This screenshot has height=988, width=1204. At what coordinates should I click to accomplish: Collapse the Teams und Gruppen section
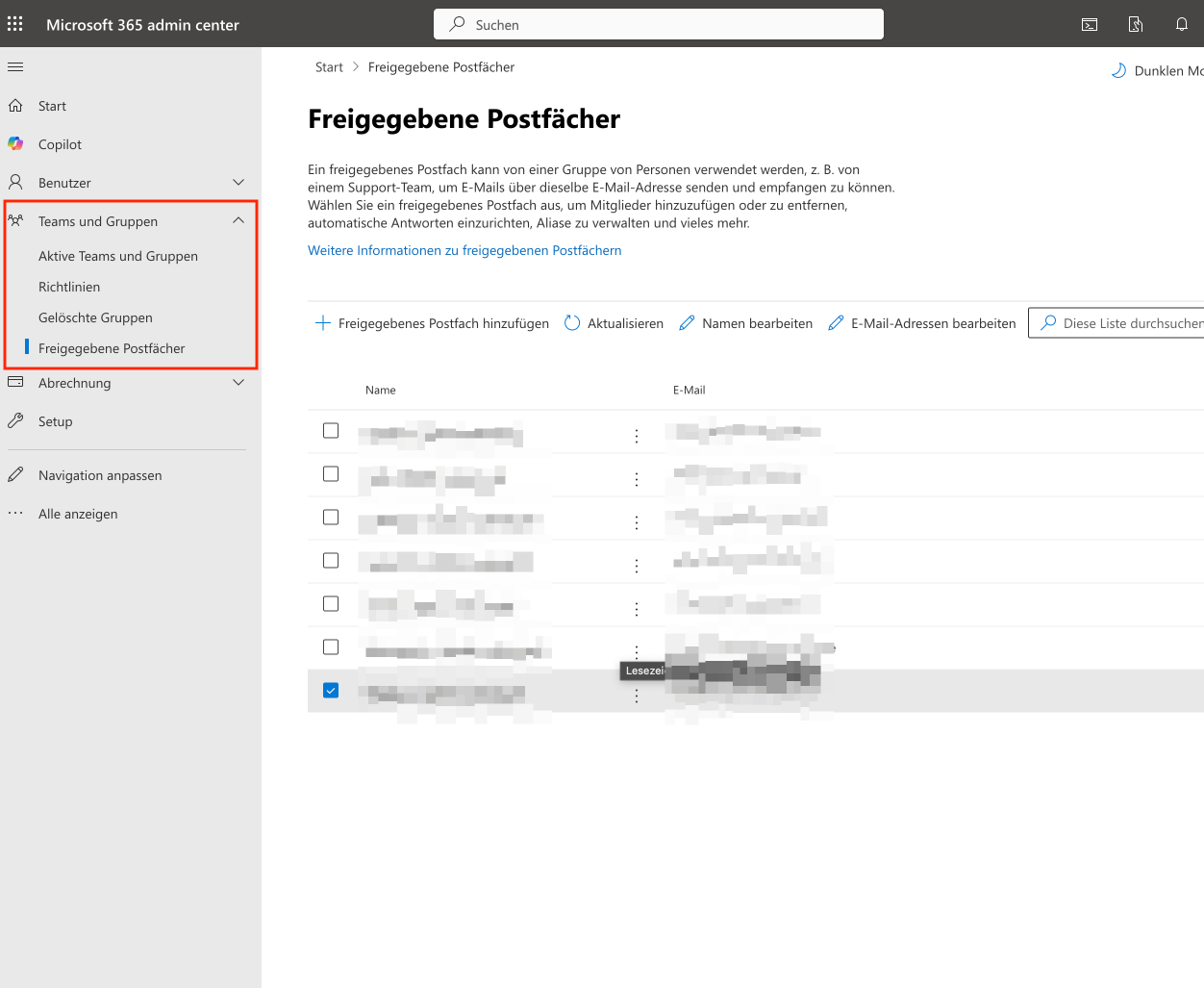pos(238,221)
